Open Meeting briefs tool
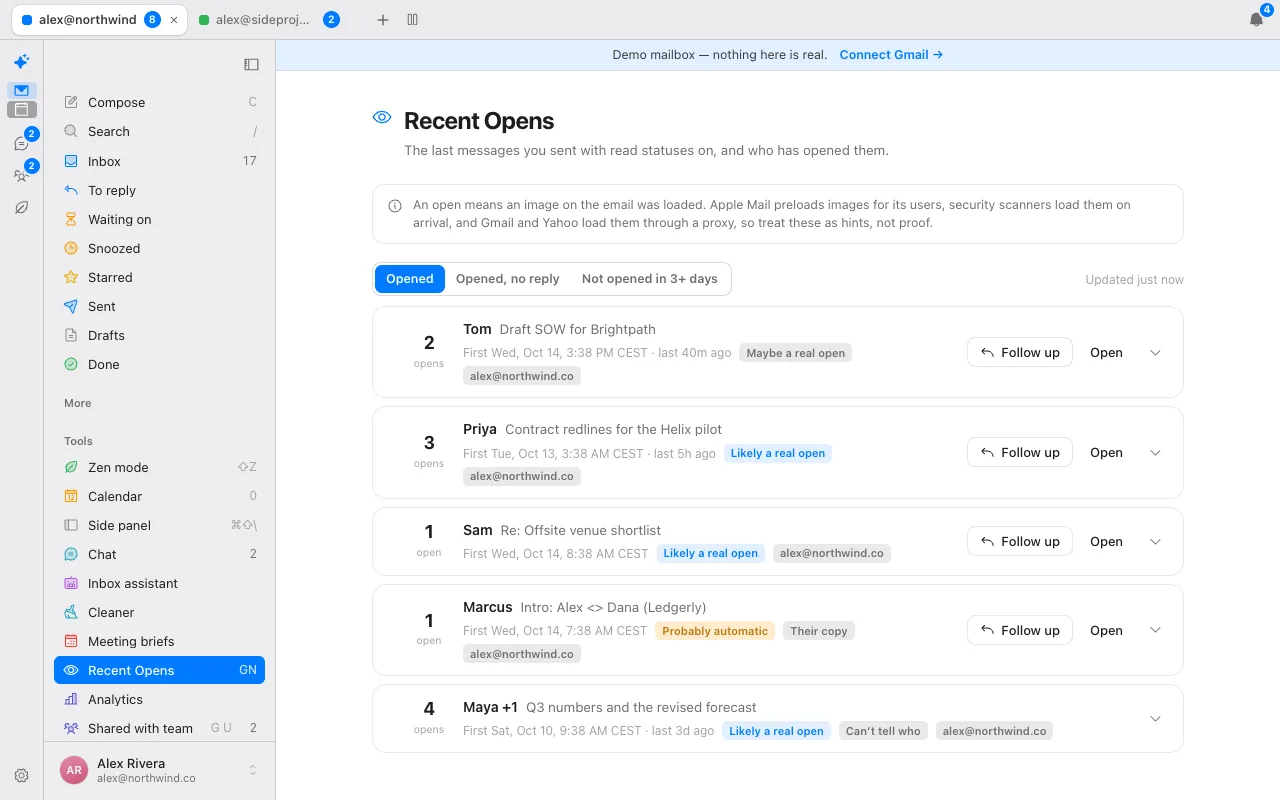The image size is (1280, 800). [160, 641]
